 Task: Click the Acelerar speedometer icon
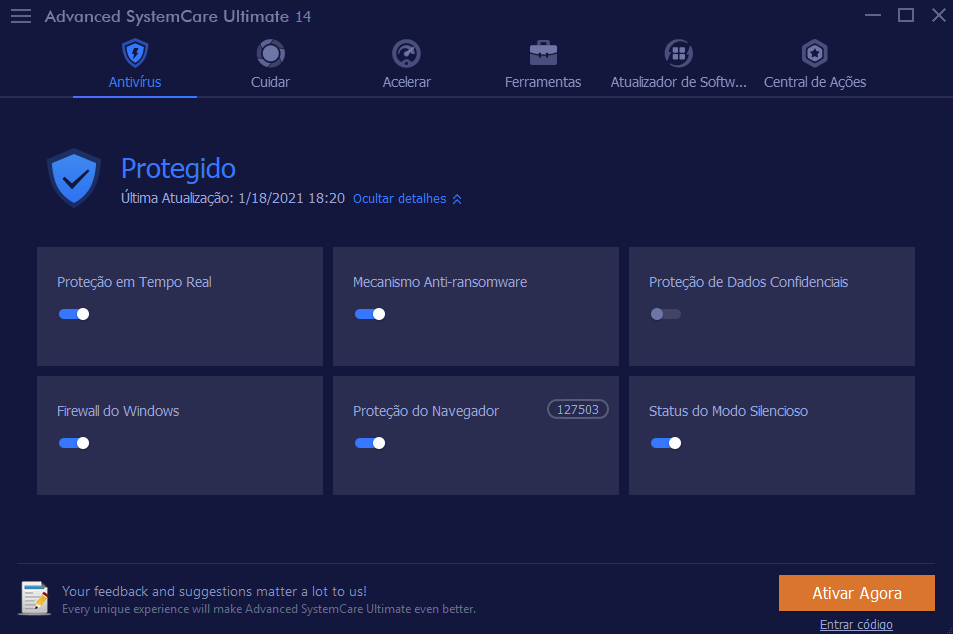(406, 53)
